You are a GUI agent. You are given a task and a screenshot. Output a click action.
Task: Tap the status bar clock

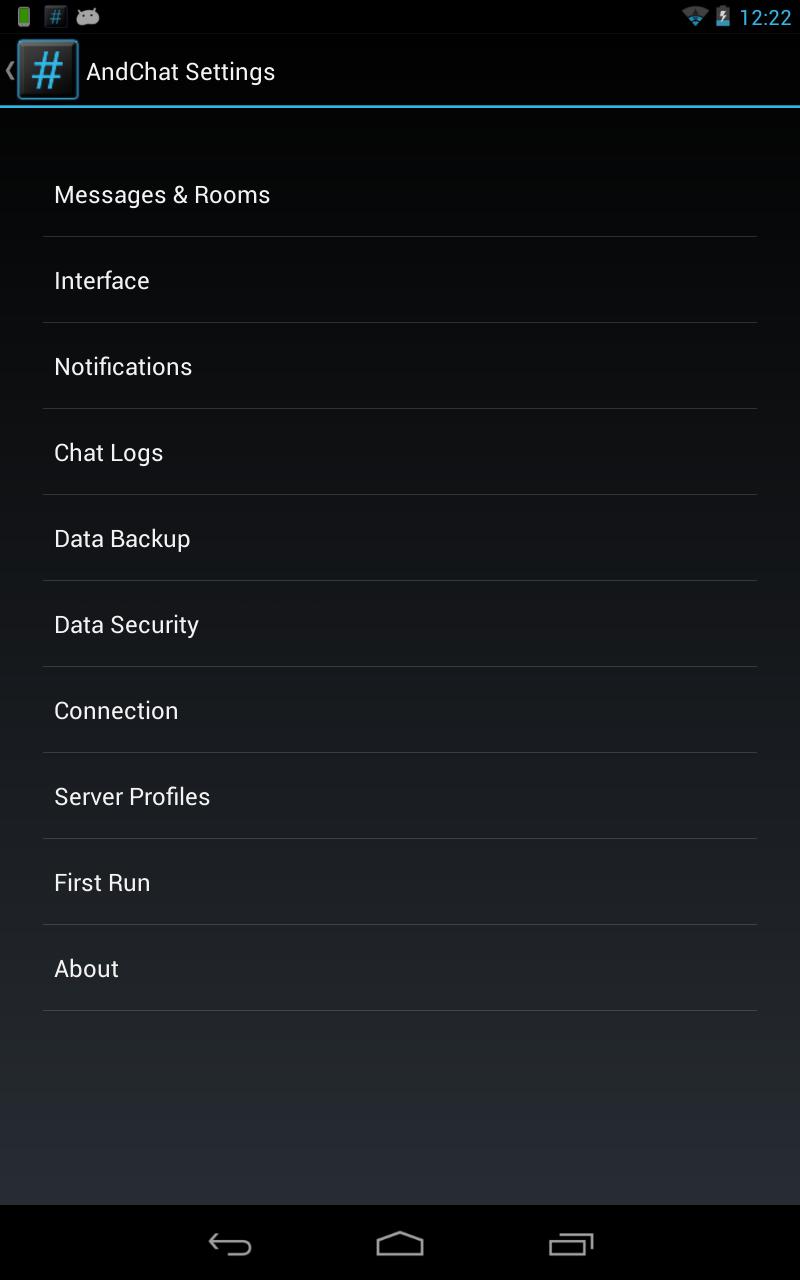pyautogui.click(x=765, y=18)
